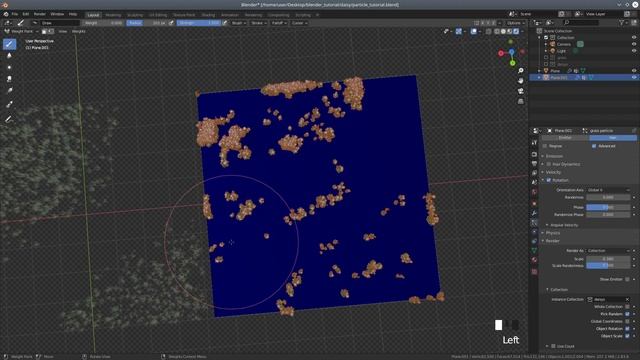Open the Modifiers wrench tab

[x=534, y=213]
